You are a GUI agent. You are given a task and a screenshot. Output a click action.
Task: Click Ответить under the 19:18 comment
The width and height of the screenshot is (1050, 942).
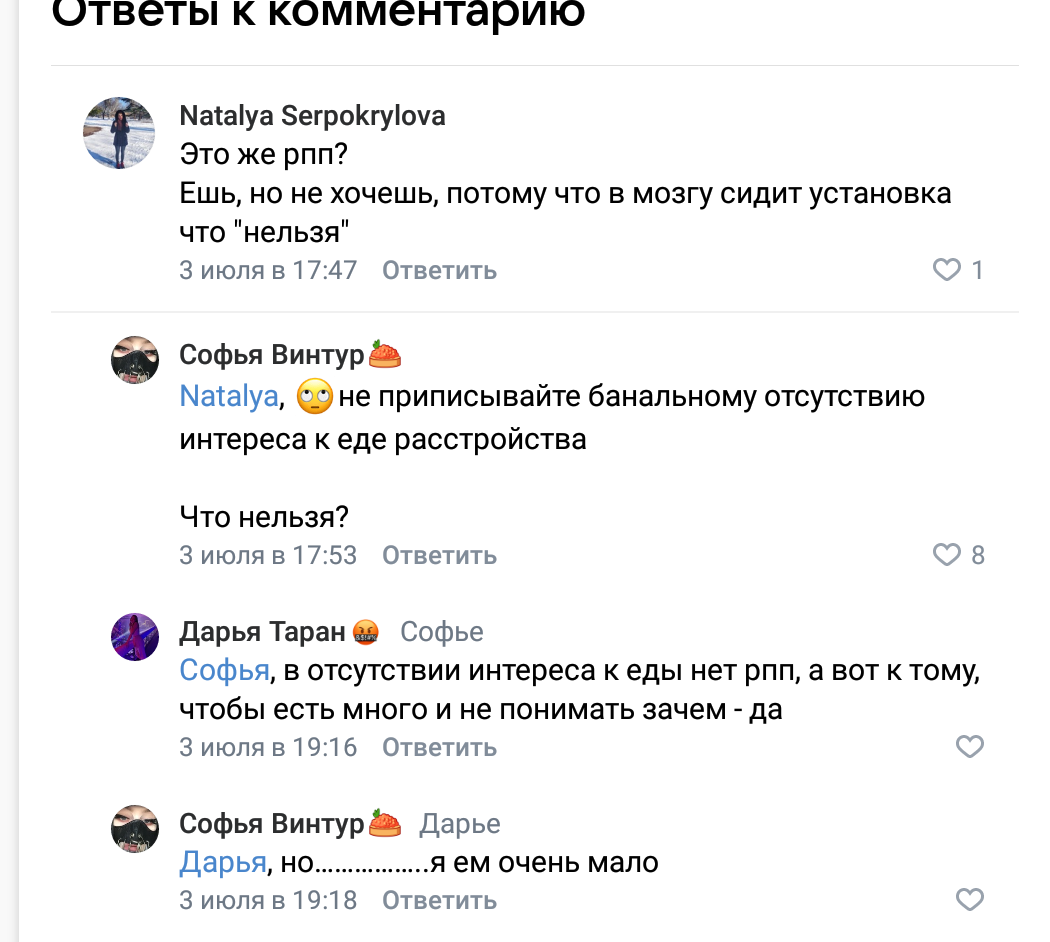[439, 900]
